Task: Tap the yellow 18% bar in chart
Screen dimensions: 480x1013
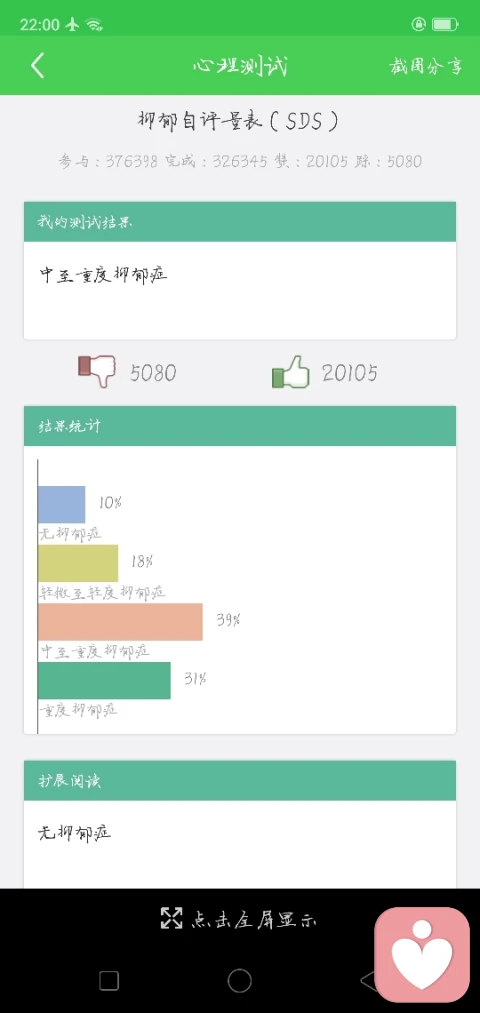Action: 78,563
